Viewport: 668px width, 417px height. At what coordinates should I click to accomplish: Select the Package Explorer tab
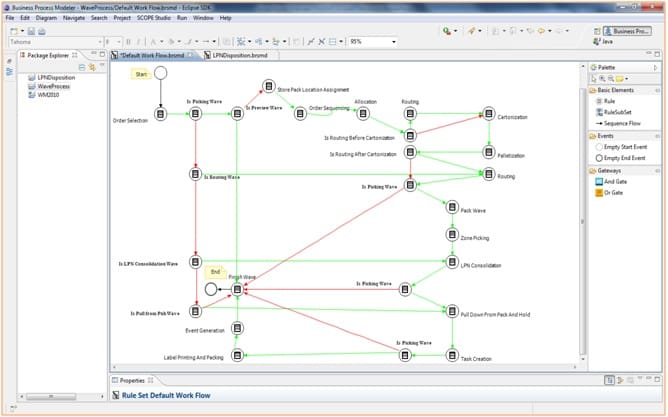48,55
